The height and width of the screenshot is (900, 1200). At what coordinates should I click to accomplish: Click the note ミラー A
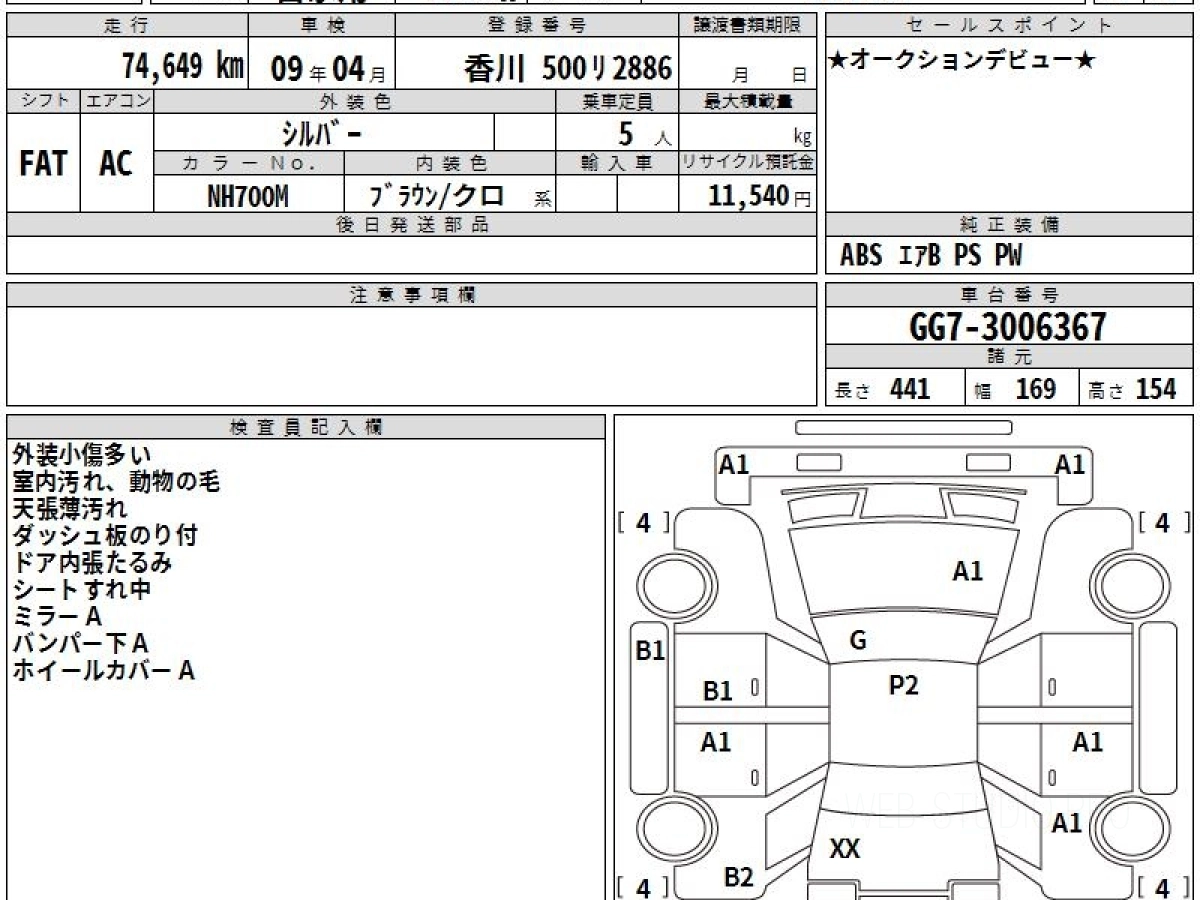(57, 617)
